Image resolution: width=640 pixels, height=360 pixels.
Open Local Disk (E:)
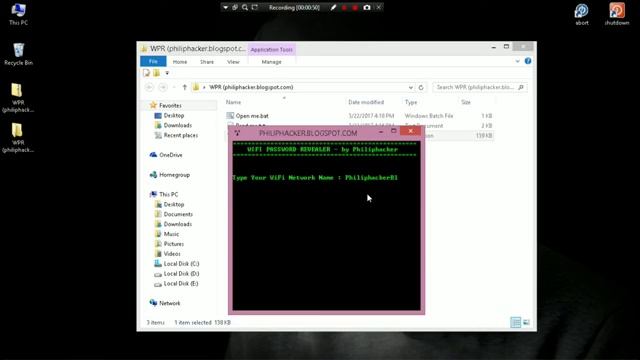coord(181,284)
